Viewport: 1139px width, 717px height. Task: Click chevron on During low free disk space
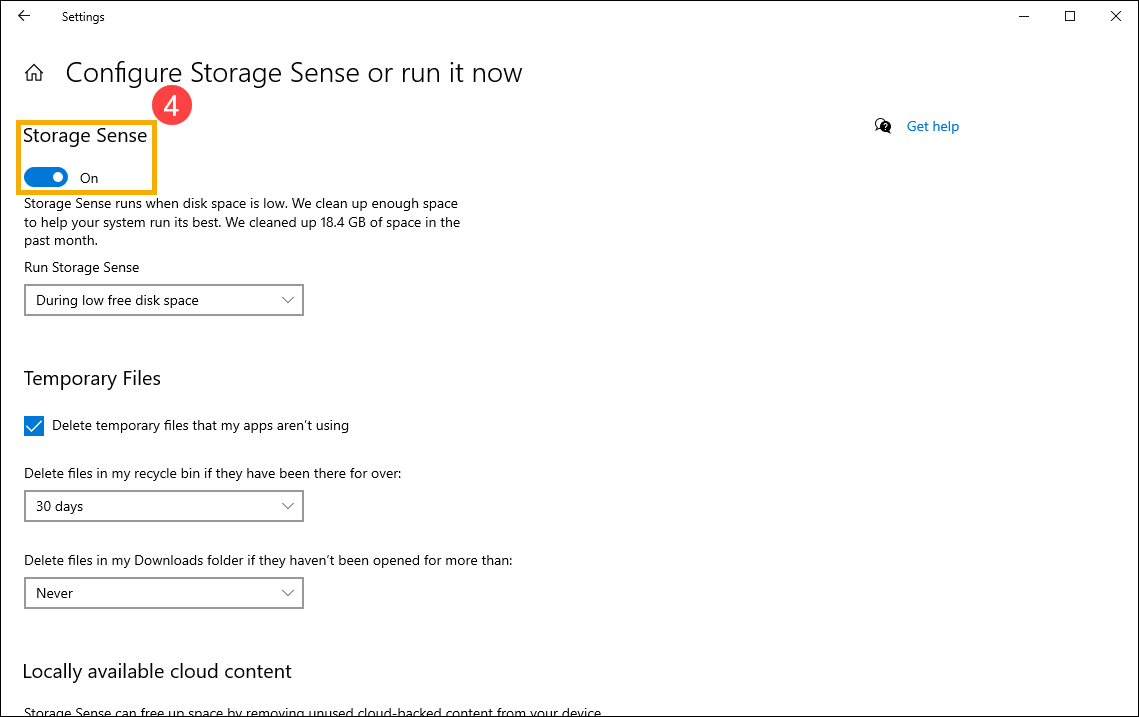point(288,300)
